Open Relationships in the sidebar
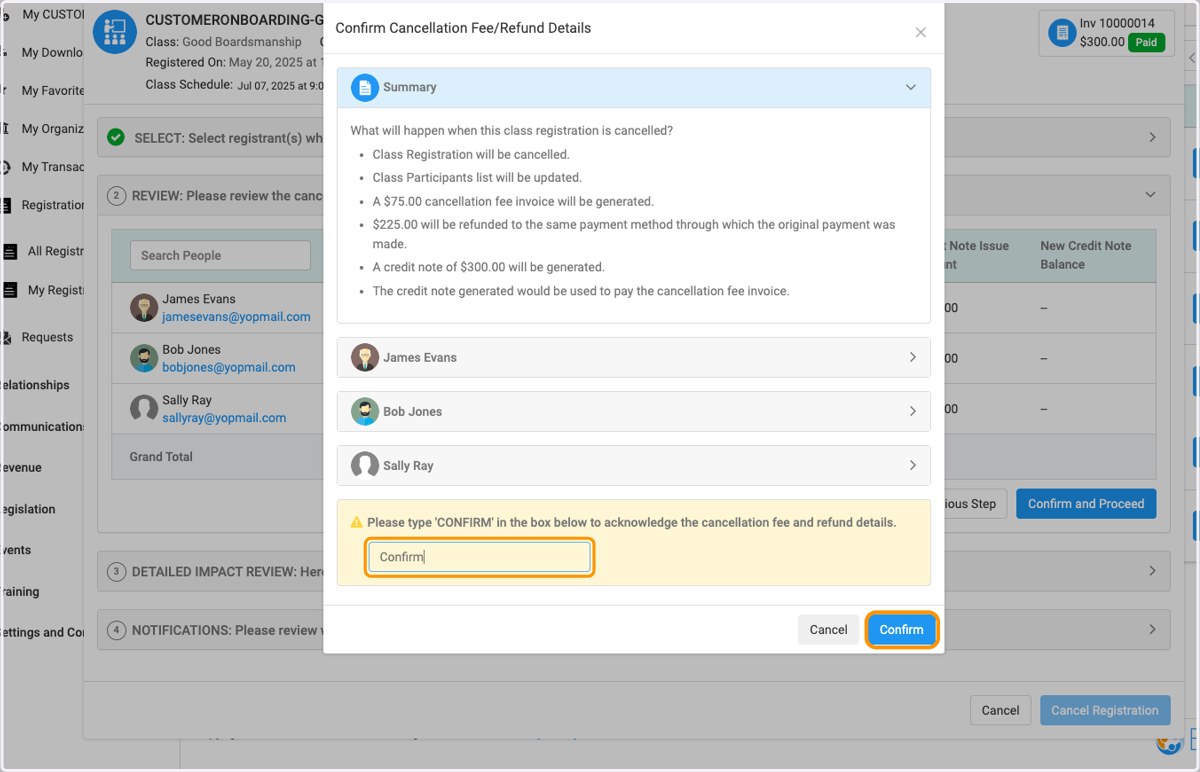The image size is (1200, 772). tap(36, 385)
